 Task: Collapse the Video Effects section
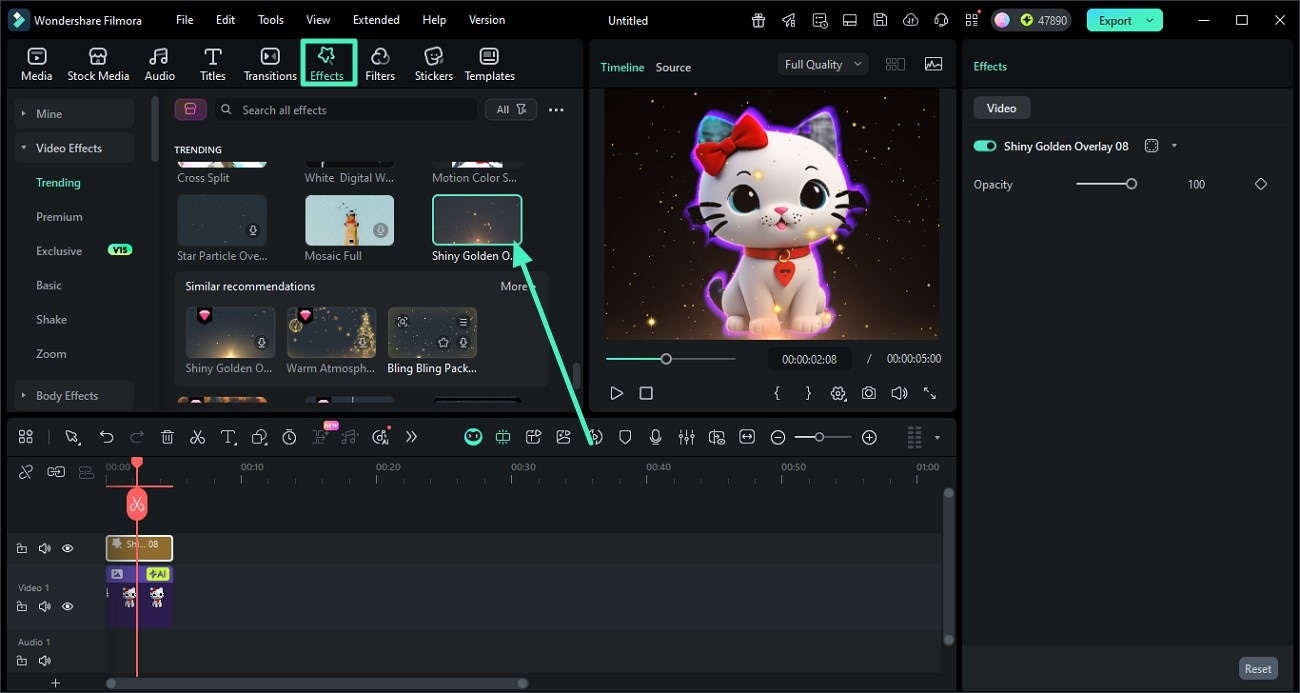tap(25, 147)
